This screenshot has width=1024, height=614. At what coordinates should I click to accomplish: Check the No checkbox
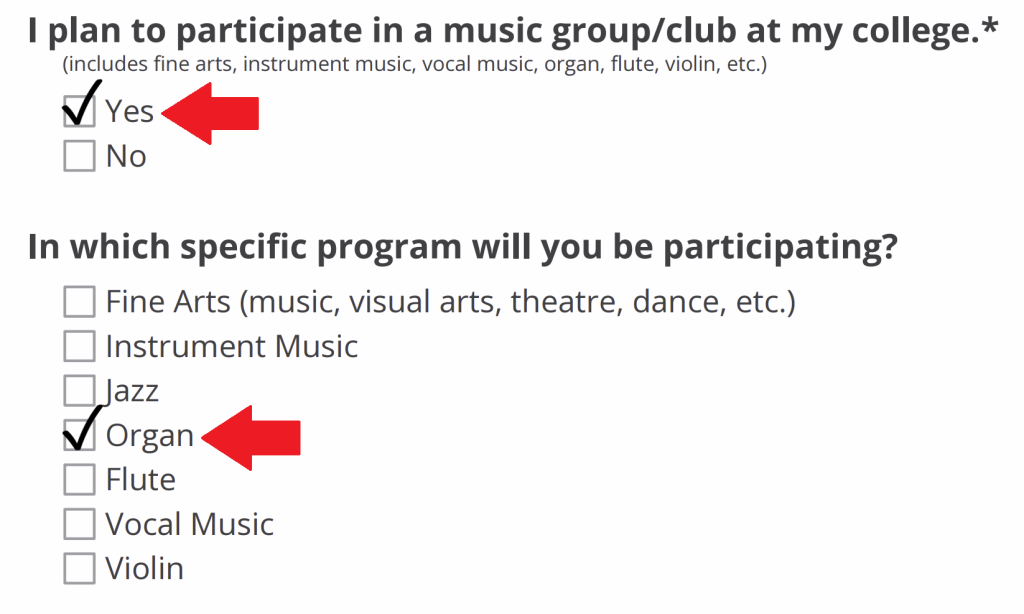point(78,156)
